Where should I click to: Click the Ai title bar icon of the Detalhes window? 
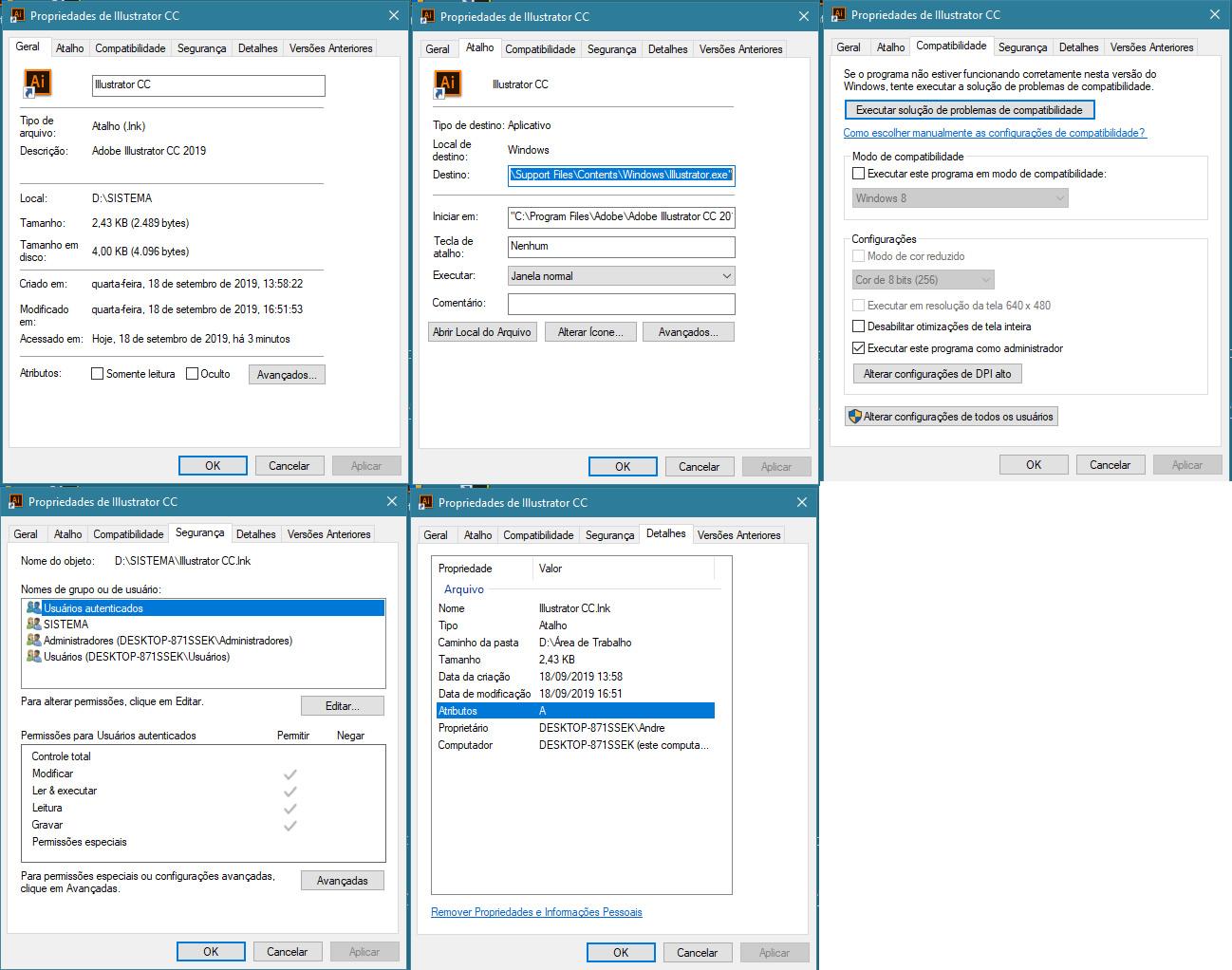click(x=426, y=502)
